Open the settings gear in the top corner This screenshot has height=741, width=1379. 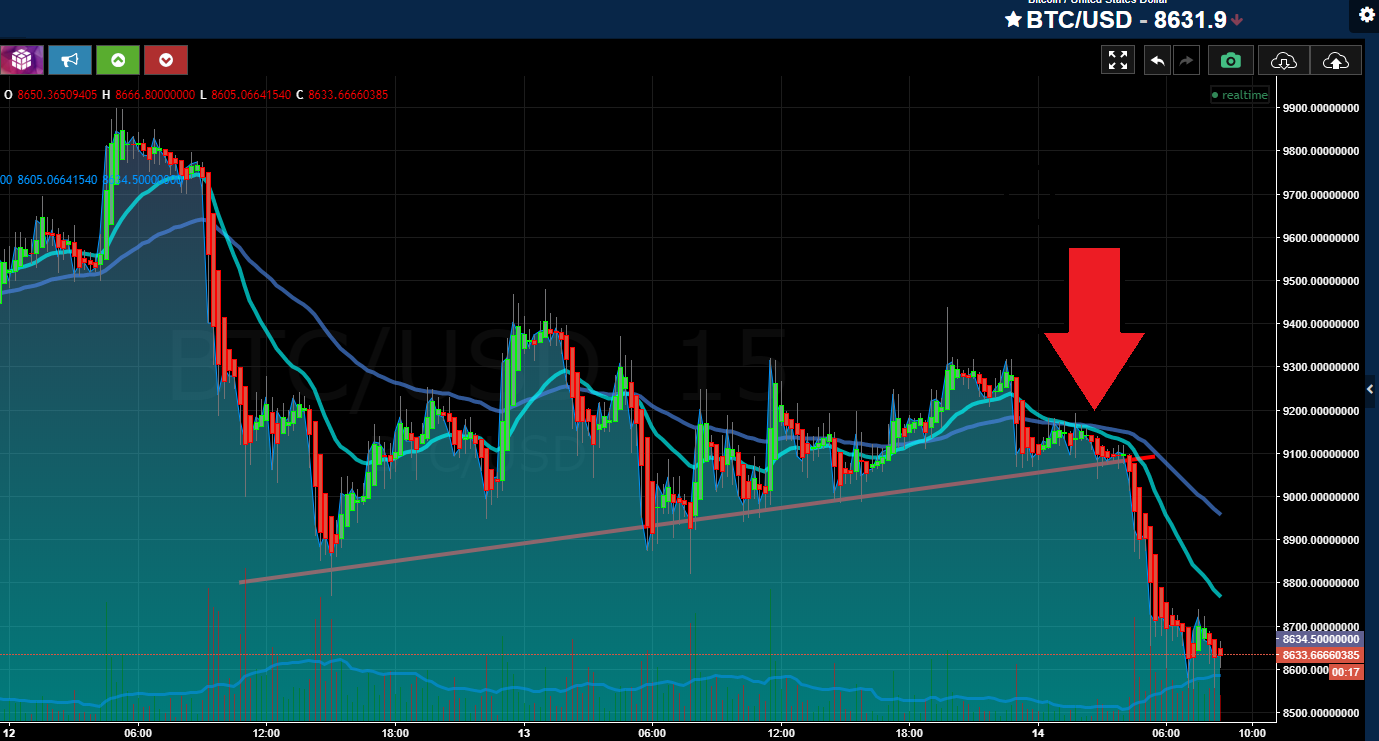tap(1367, 13)
